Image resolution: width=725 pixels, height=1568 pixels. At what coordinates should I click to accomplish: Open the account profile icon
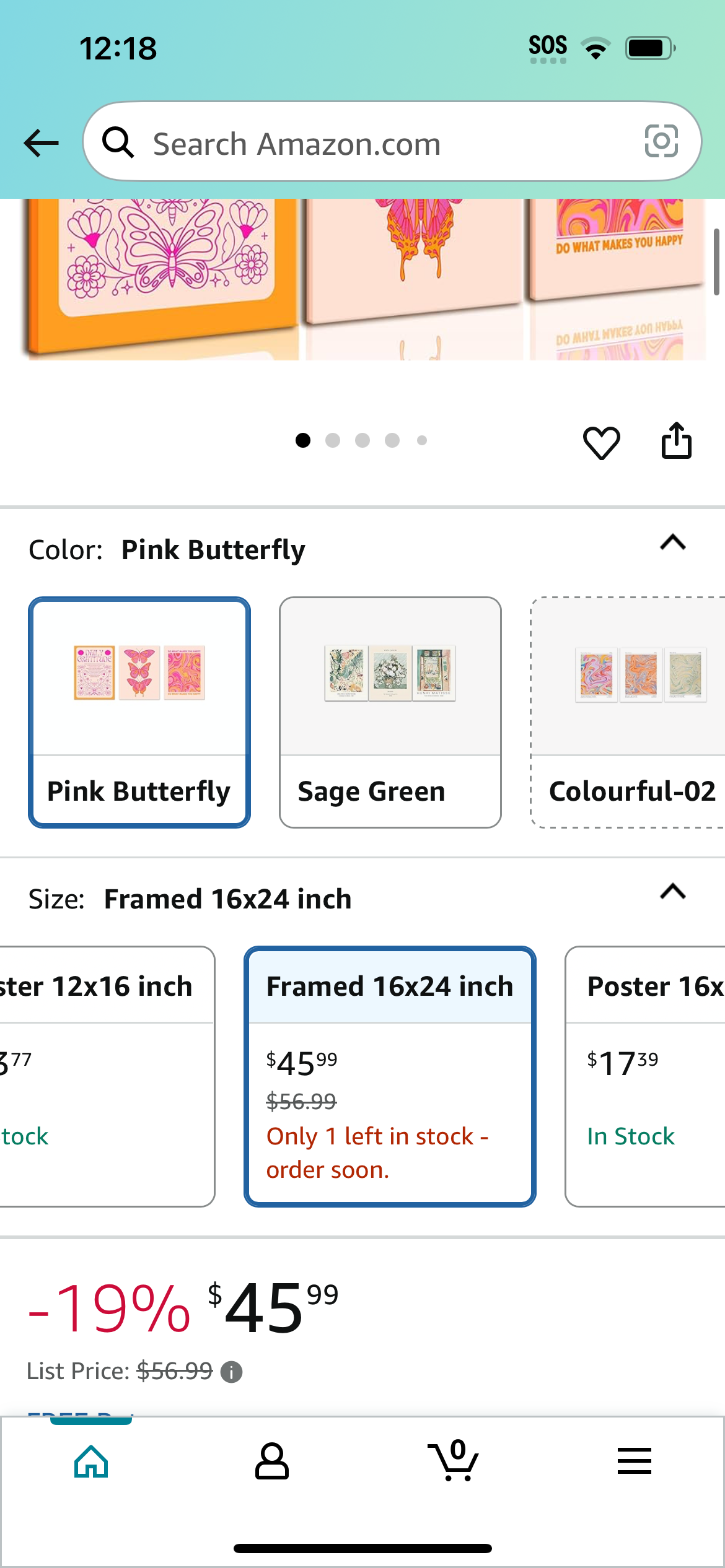pos(272,1461)
